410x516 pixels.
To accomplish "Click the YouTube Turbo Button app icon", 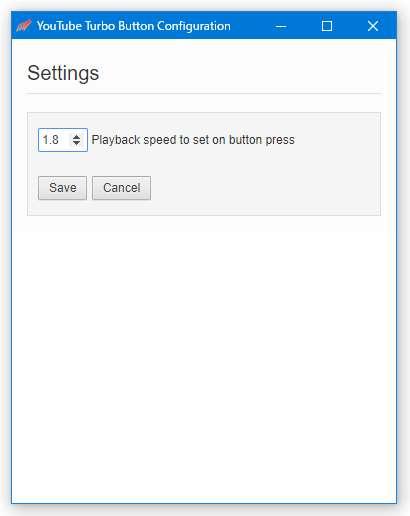I will pos(24,25).
